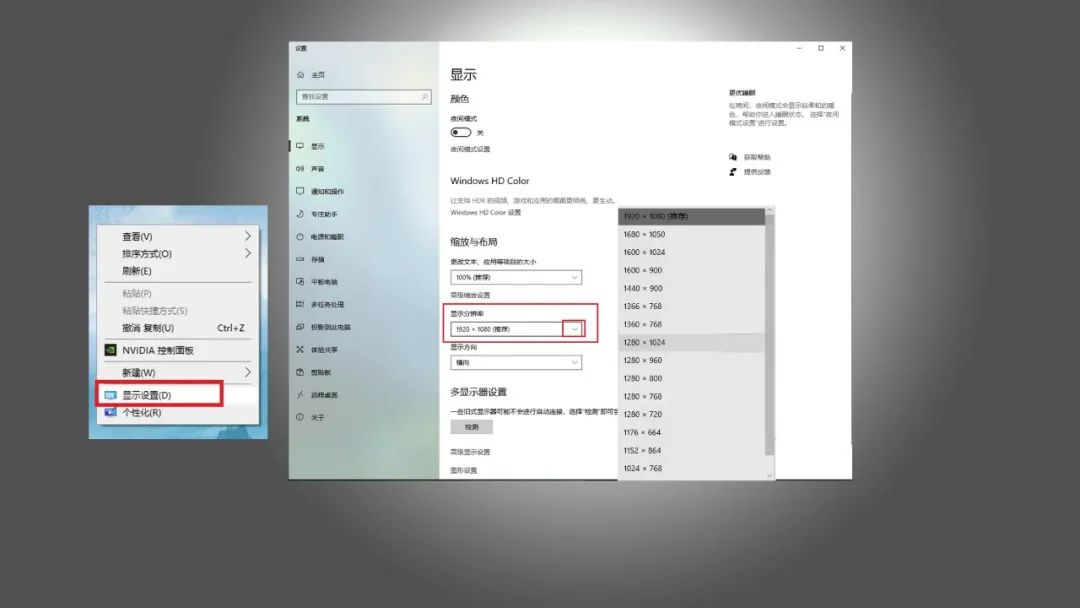Screen dimensions: 1080x608
Task: Open the 高级缩放设置 link
Action: click(x=470, y=295)
